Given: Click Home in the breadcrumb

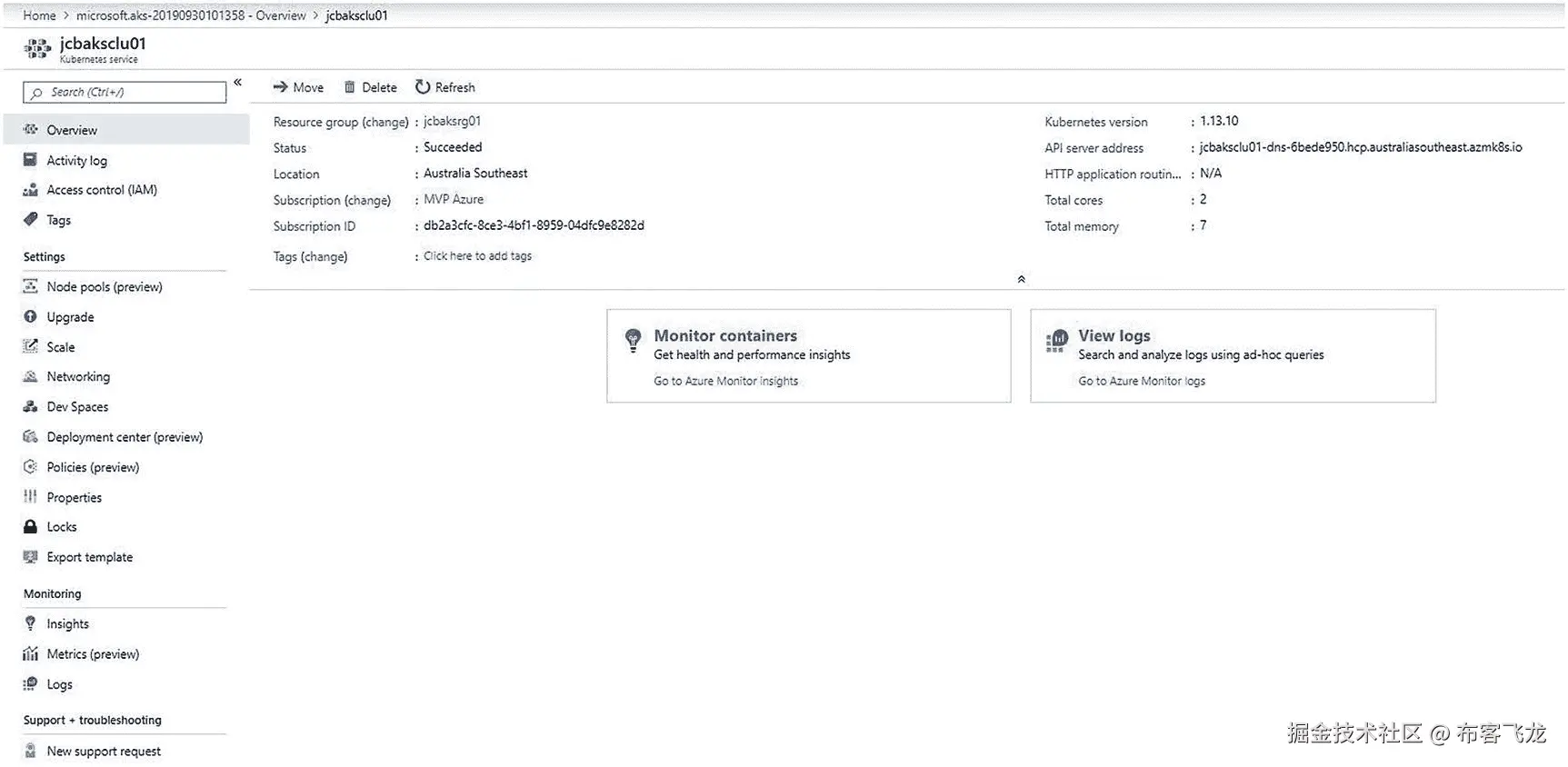Looking at the screenshot, I should coord(39,15).
